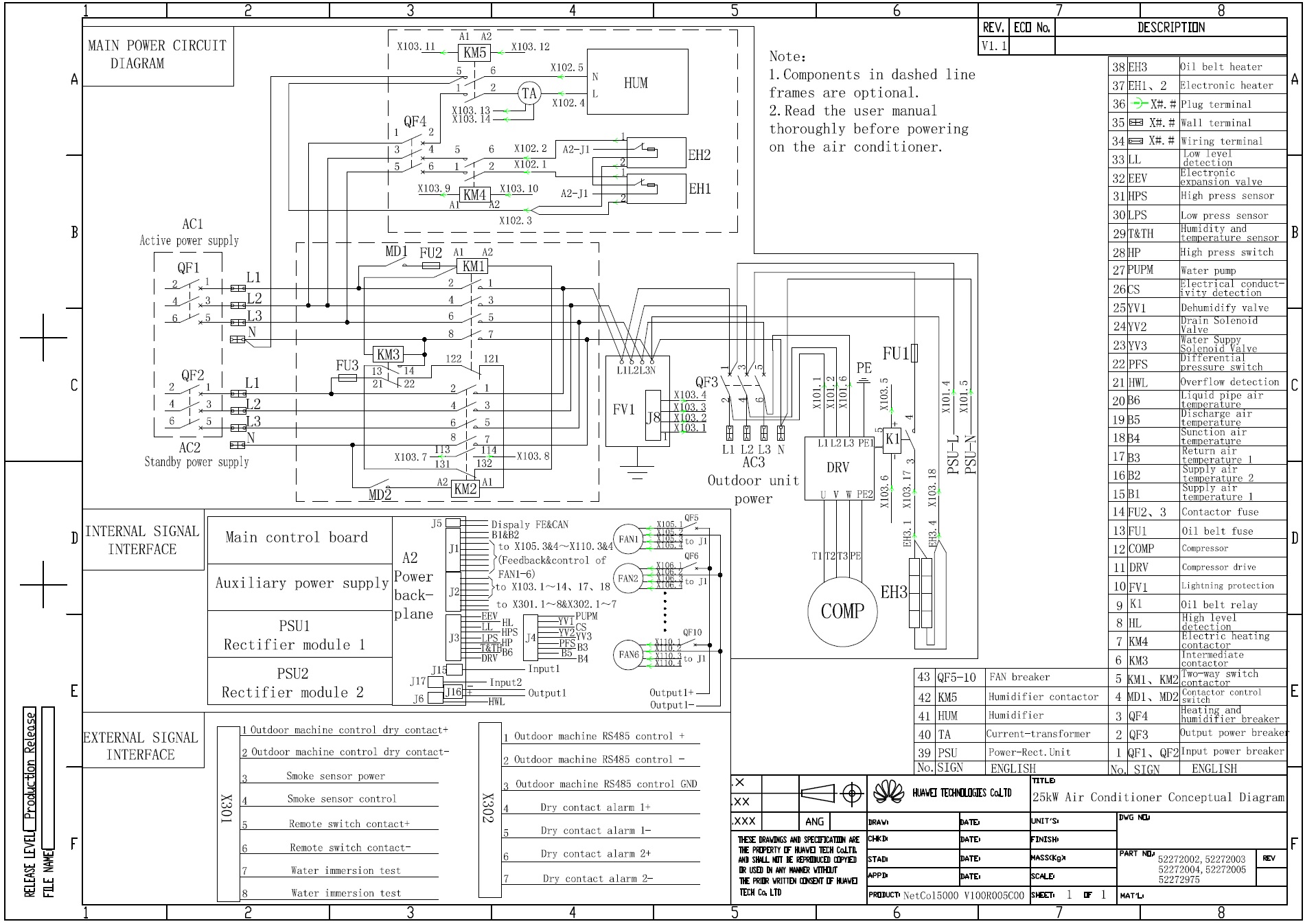The width and height of the screenshot is (1305, 924).
Task: Click the "FAN breaker" legend entry
Action: 1019,677
